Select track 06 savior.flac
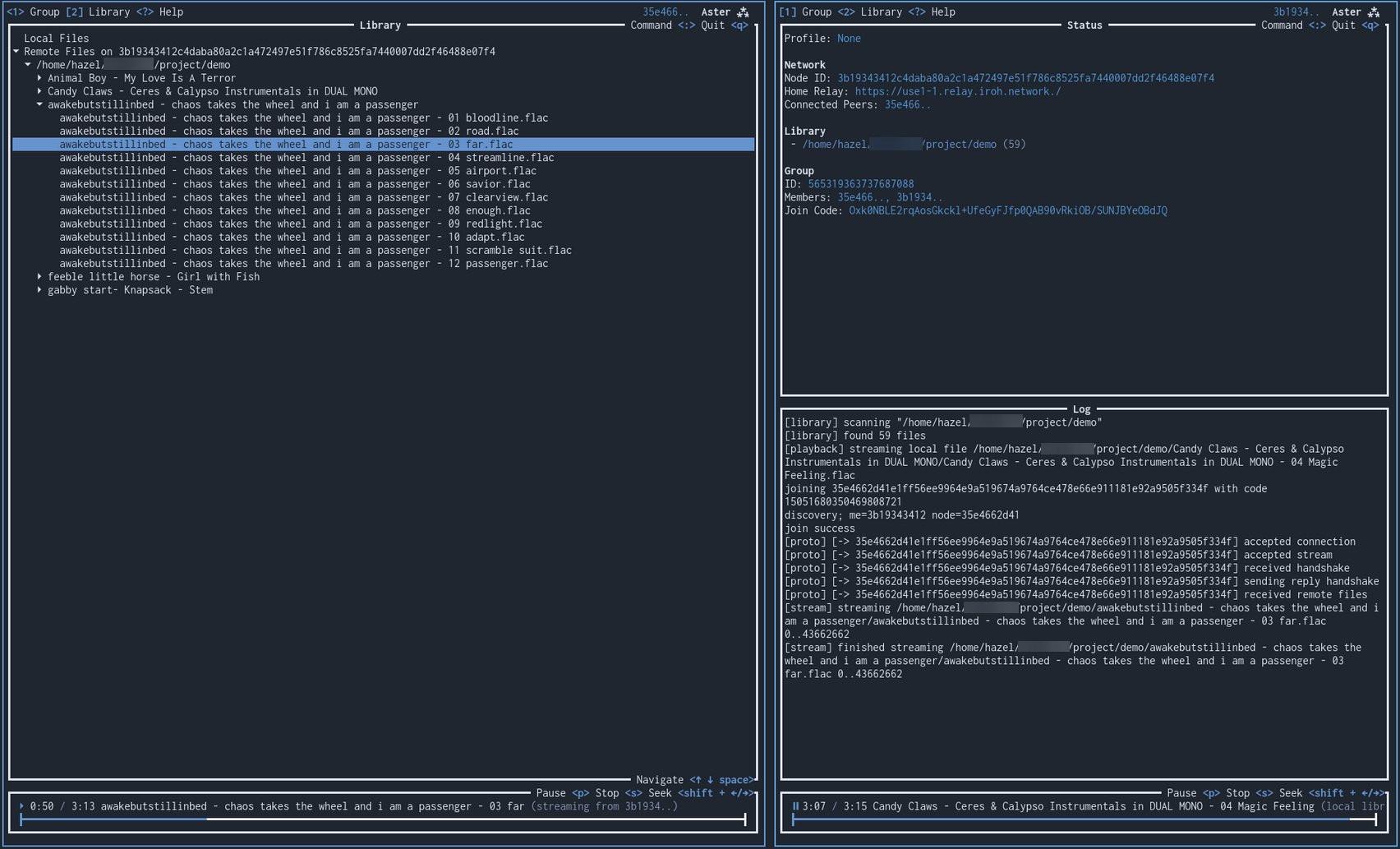Image resolution: width=1400 pixels, height=849 pixels. [x=294, y=184]
